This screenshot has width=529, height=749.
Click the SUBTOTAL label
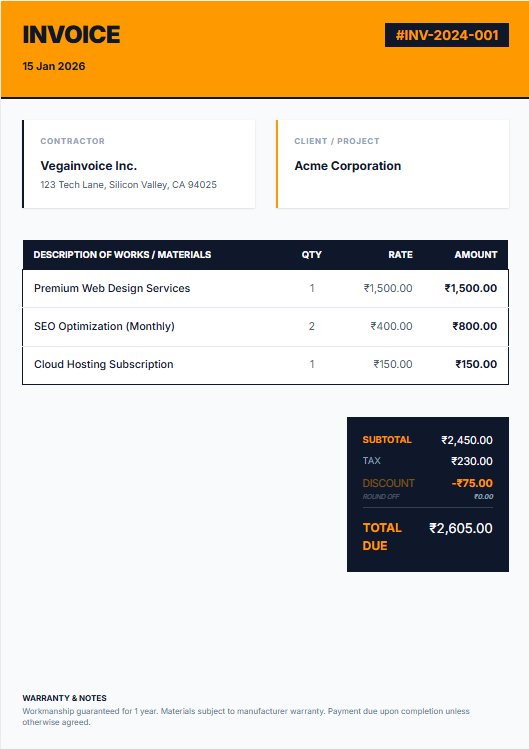[x=387, y=439]
